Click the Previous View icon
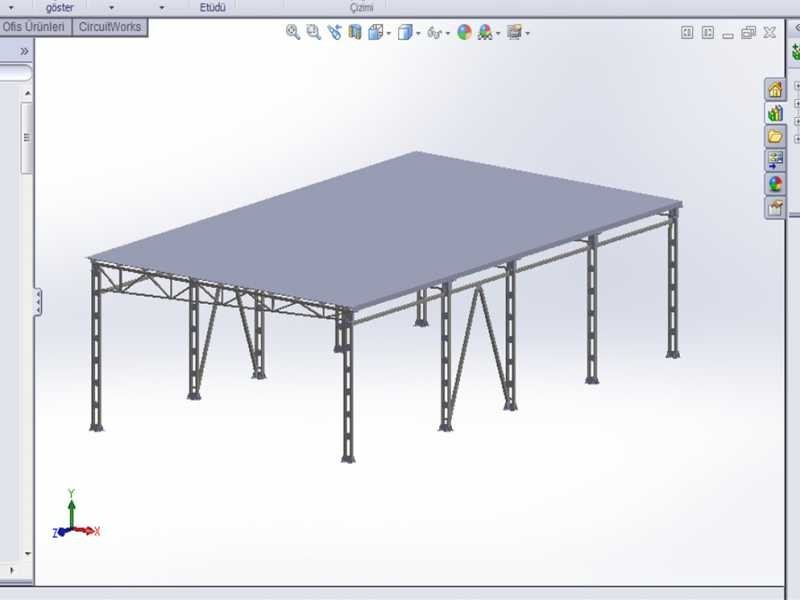This screenshot has width=800, height=600. [x=334, y=32]
